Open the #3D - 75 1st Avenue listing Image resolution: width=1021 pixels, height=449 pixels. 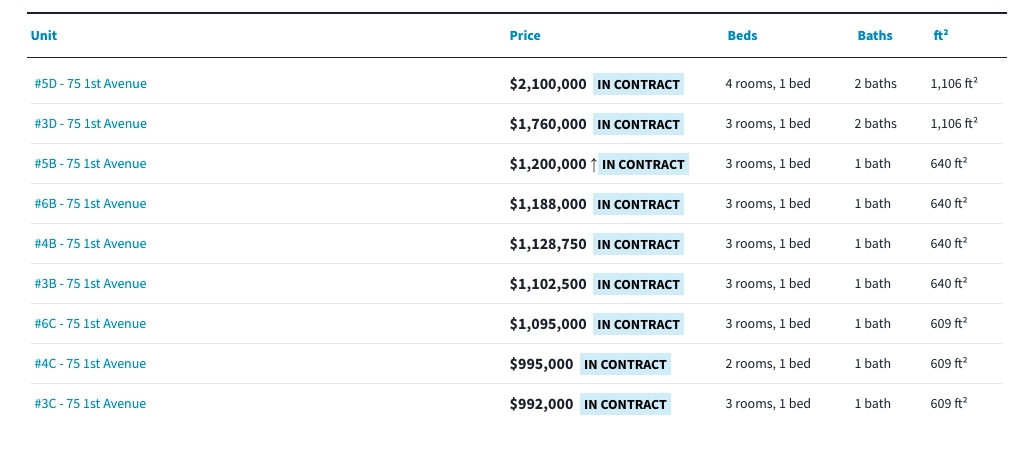pyautogui.click(x=90, y=124)
